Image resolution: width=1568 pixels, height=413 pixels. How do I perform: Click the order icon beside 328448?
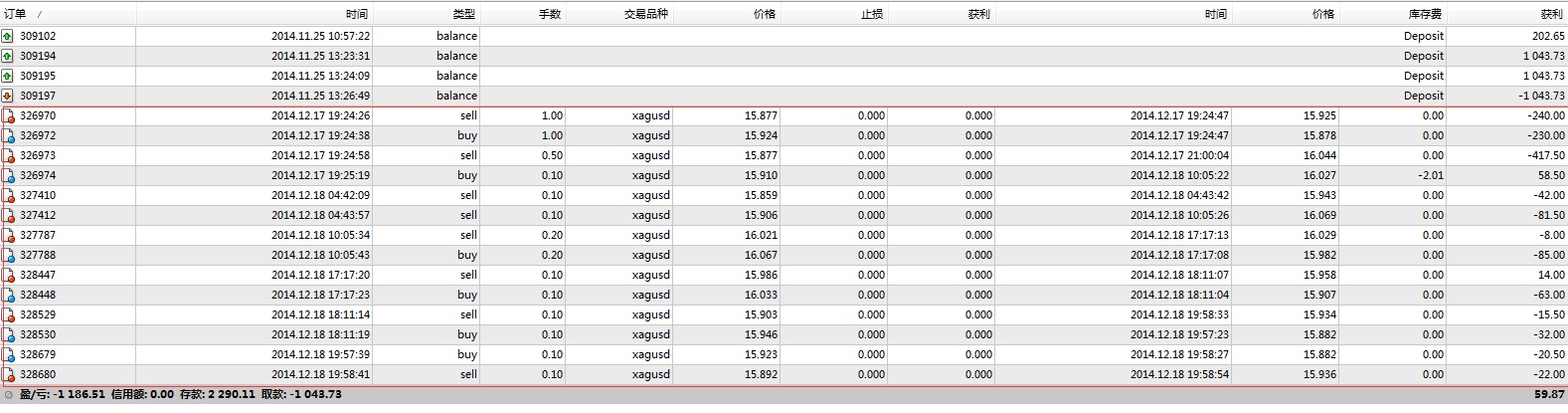point(8,295)
